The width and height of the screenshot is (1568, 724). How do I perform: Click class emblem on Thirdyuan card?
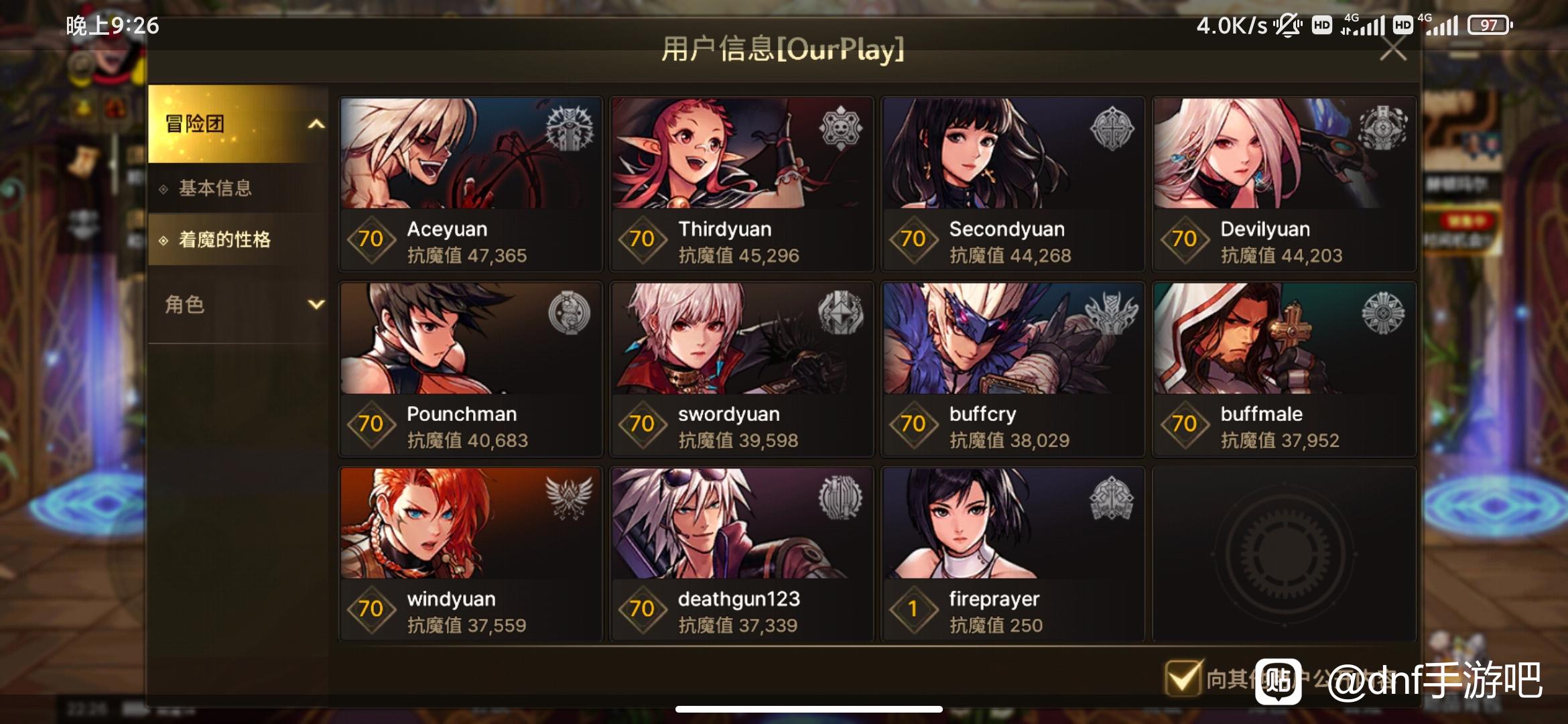point(840,127)
